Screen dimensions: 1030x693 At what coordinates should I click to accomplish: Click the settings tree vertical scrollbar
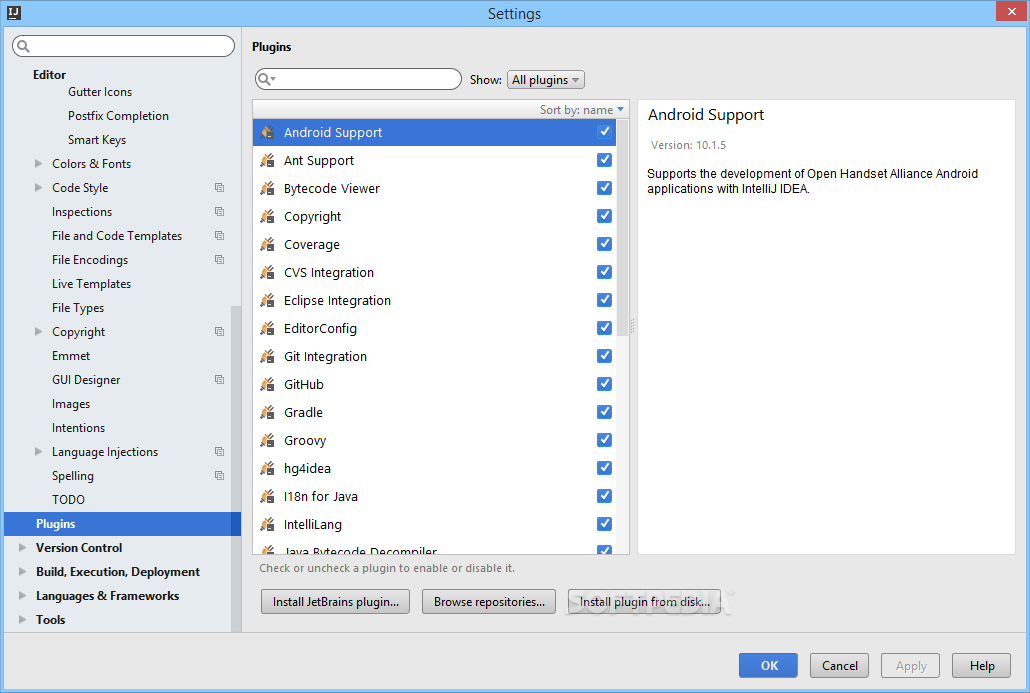[236, 469]
